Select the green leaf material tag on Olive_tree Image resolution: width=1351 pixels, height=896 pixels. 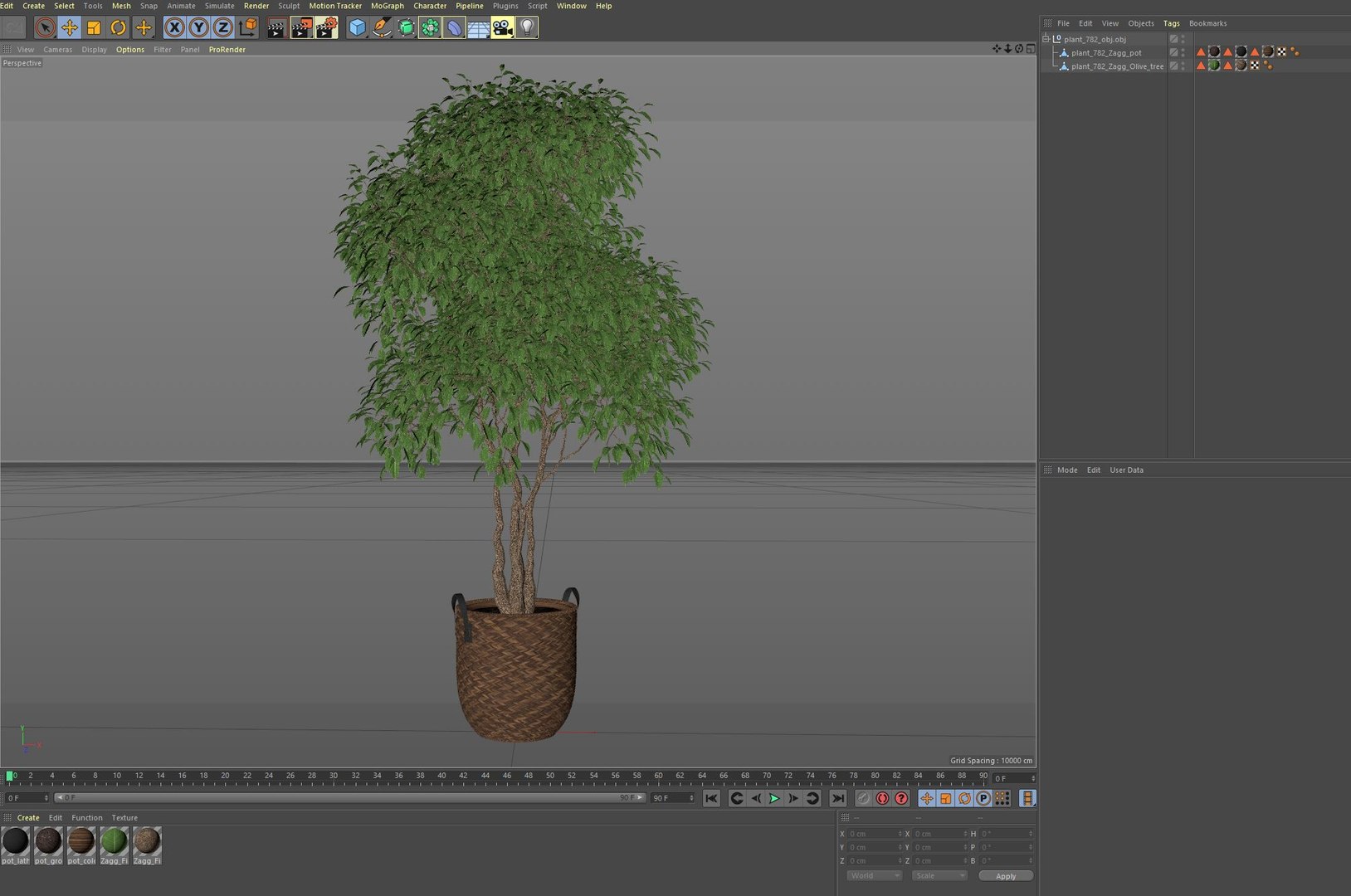pos(1214,66)
